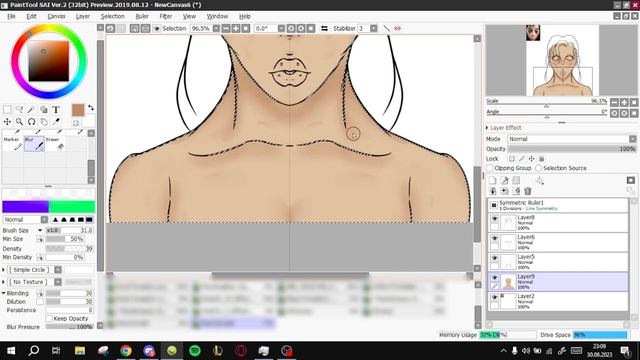Hide Layer8 with its eye icon
This screenshot has width=640, height=360.
tap(494, 219)
